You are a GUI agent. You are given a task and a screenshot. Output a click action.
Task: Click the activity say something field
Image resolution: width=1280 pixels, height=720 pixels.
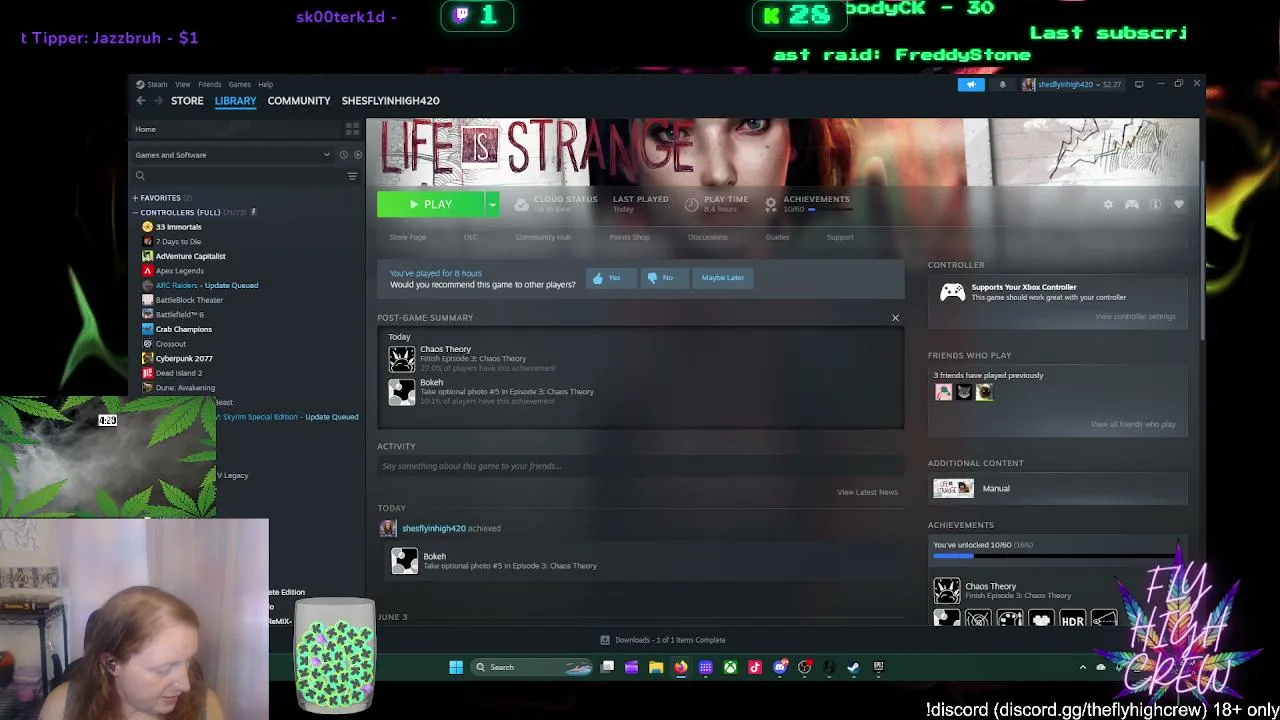pyautogui.click(x=640, y=466)
